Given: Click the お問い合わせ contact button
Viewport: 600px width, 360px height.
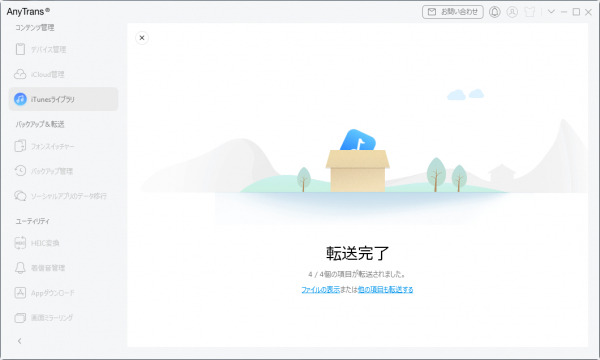Looking at the screenshot, I should pos(453,12).
